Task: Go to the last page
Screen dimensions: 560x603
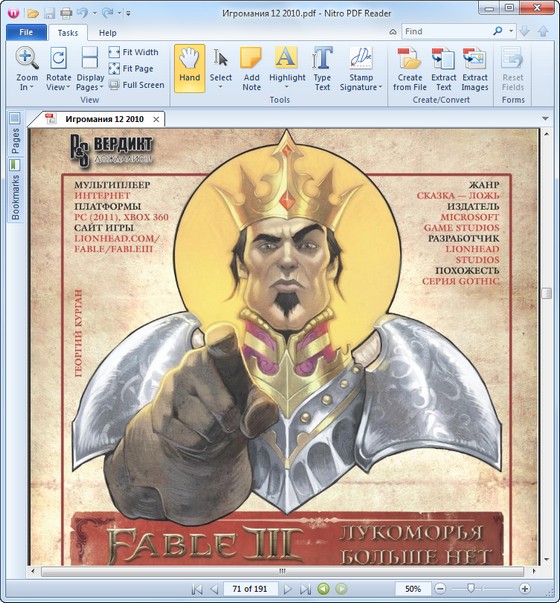Action: point(305,589)
